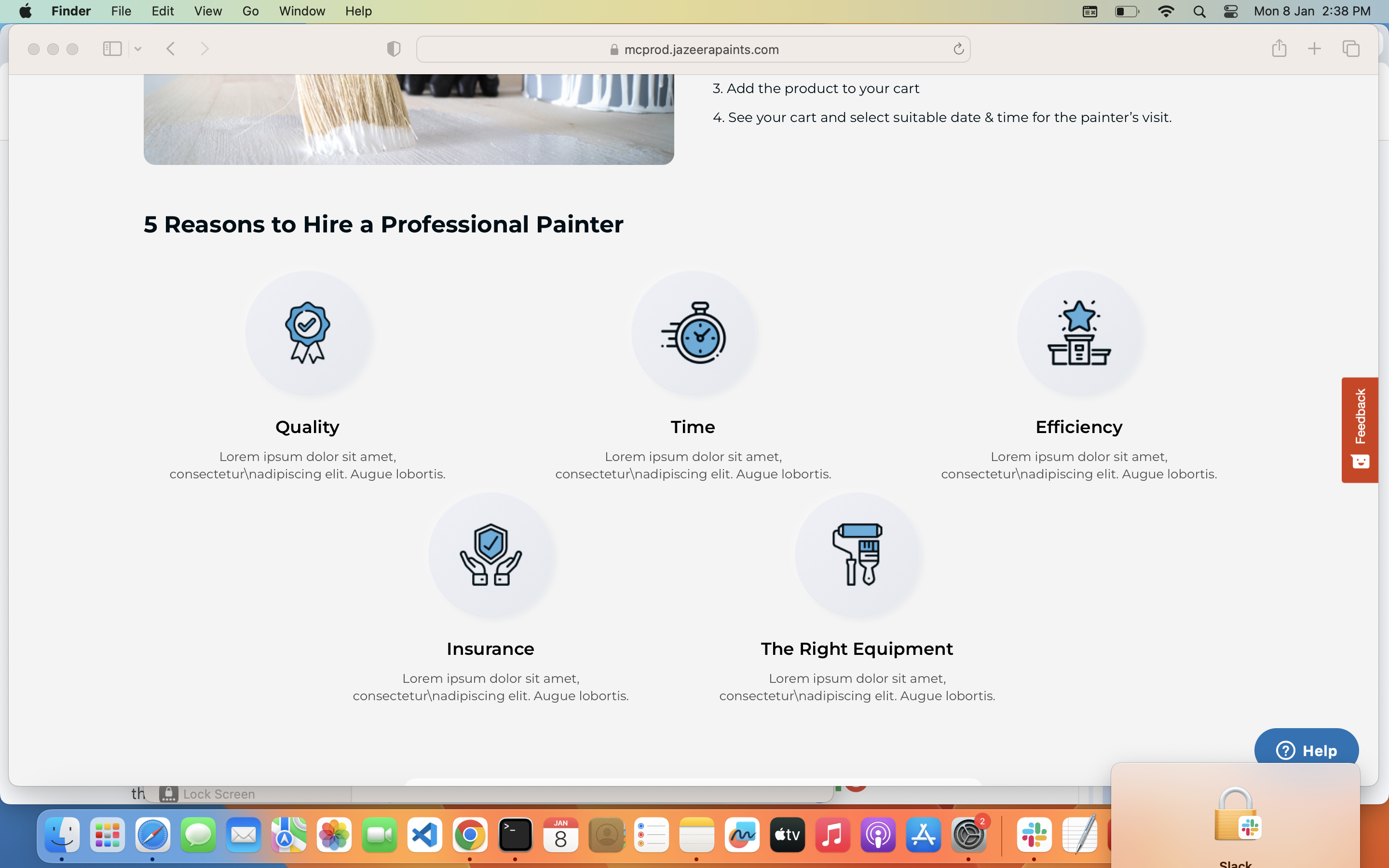Open Terminal from the Dock
This screenshot has width=1389, height=868.
pyautogui.click(x=516, y=835)
